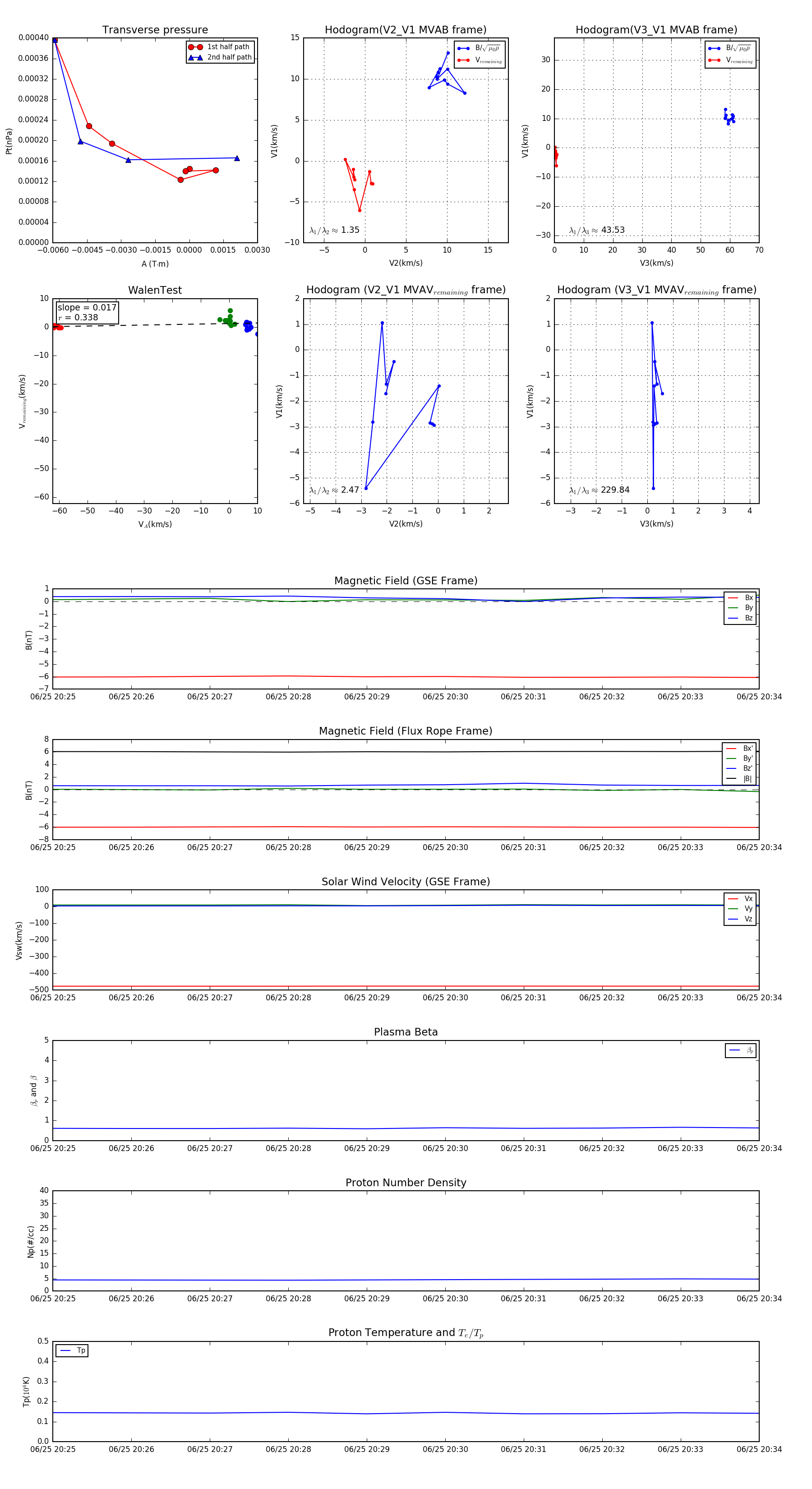The width and height of the screenshot is (812, 1489).
Task: Select the "1st half path" legend entry
Action: point(220,47)
